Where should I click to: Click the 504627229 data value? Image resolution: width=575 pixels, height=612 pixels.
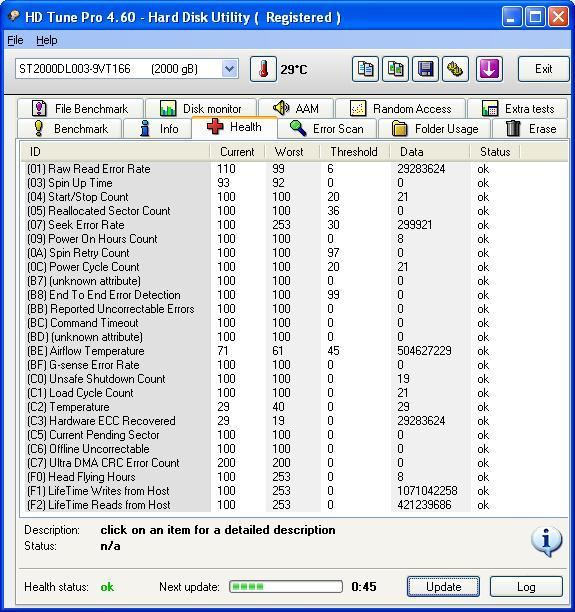[424, 351]
